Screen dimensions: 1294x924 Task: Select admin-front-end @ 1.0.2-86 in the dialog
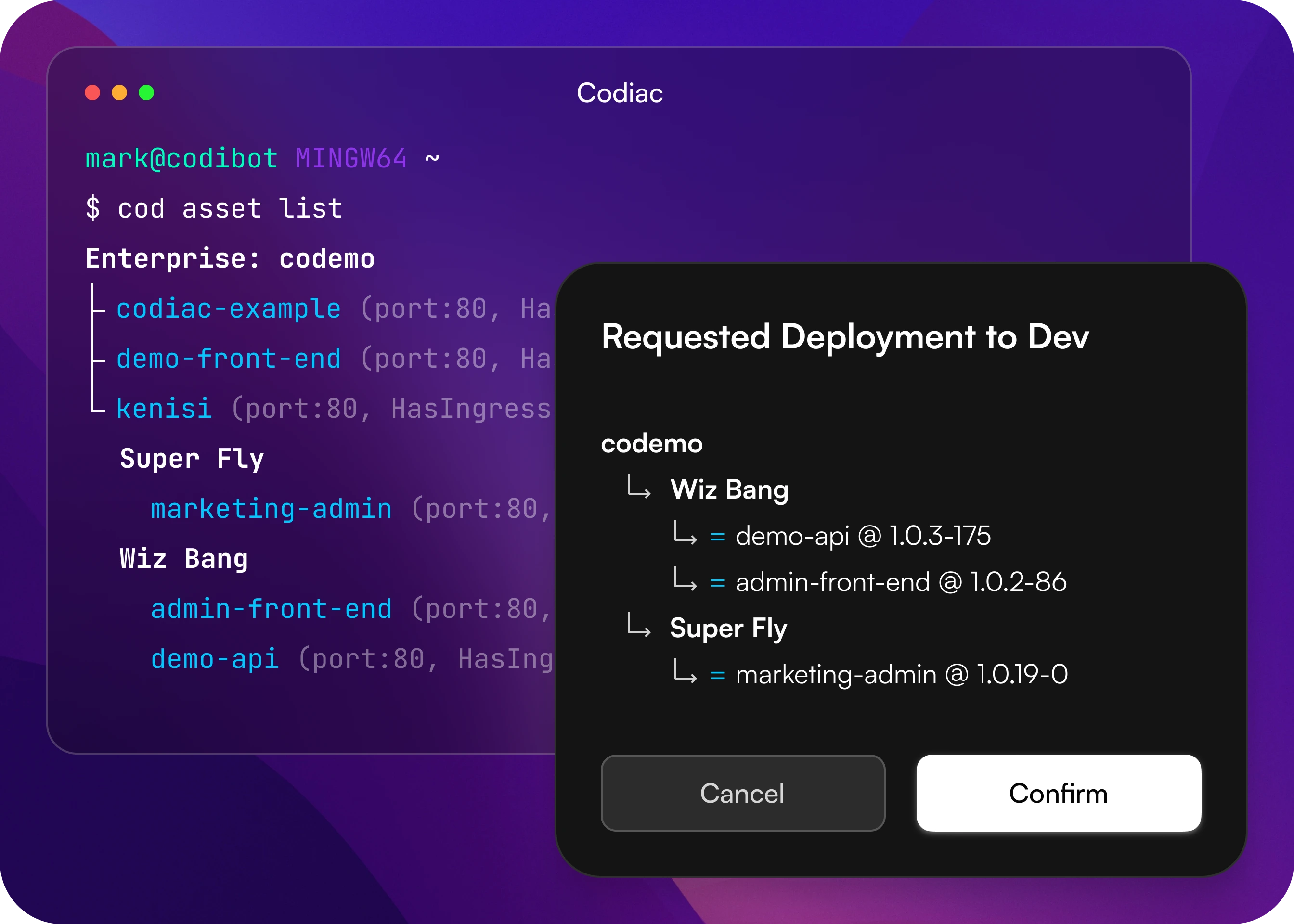[x=901, y=582]
